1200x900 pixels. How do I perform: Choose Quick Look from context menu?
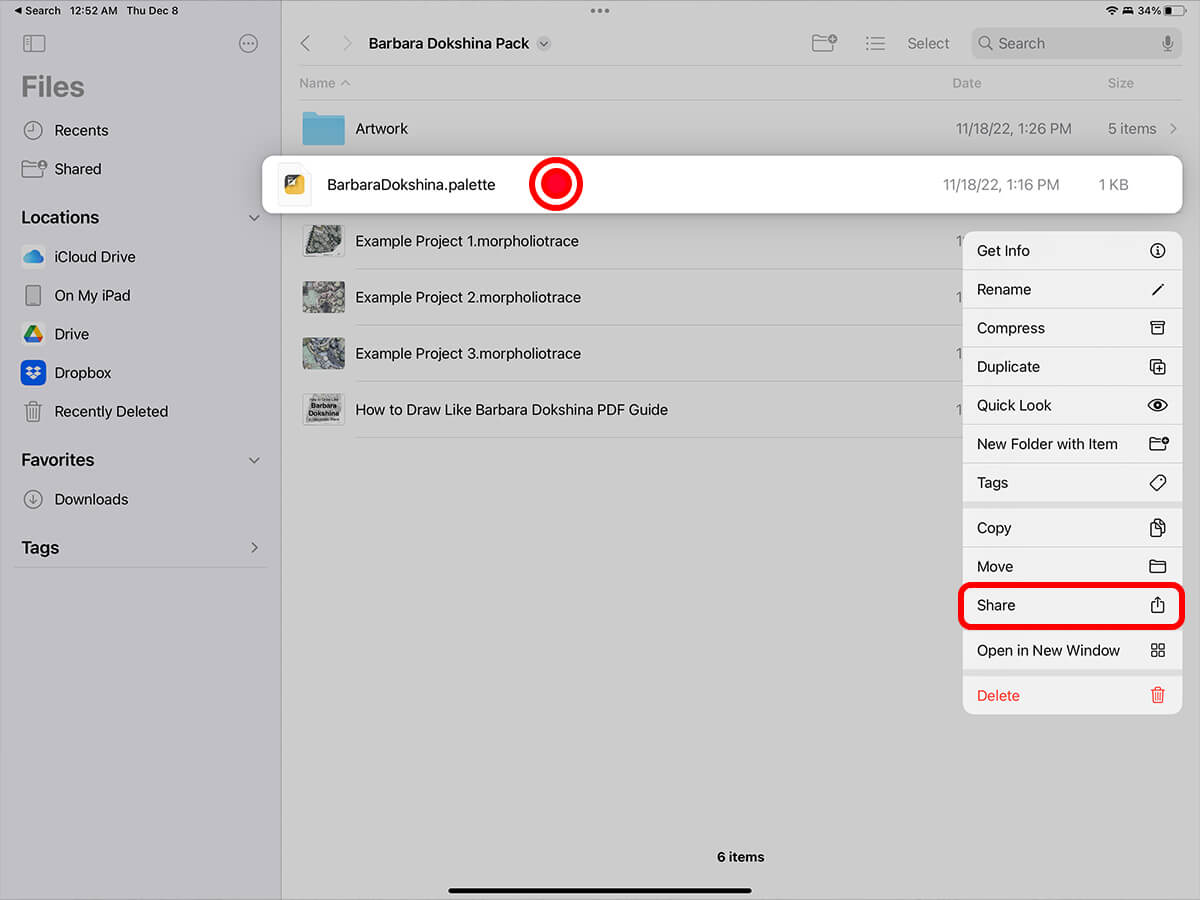(x=1071, y=406)
